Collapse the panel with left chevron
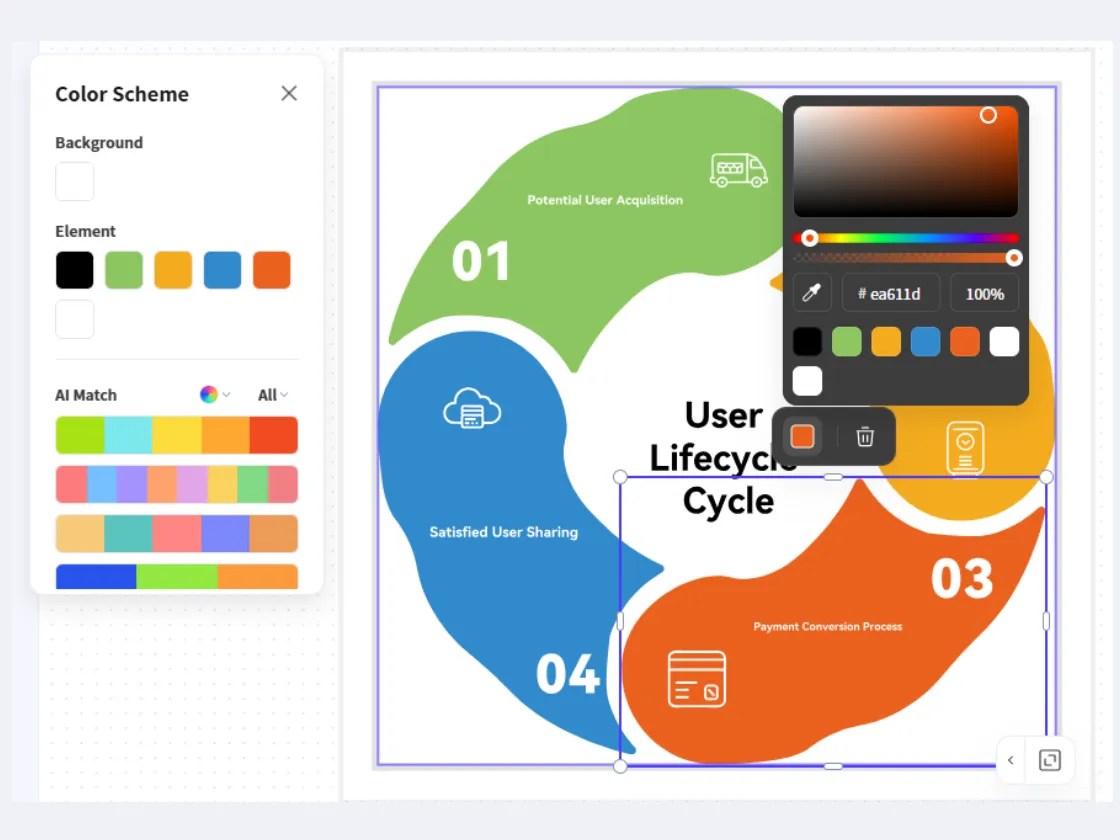The image size is (1120, 840). point(1011,760)
